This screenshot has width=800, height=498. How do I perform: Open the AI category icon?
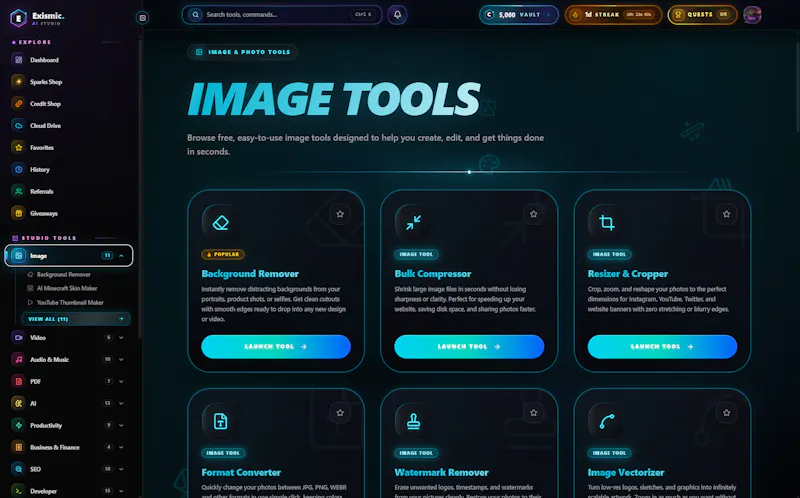pyautogui.click(x=18, y=403)
